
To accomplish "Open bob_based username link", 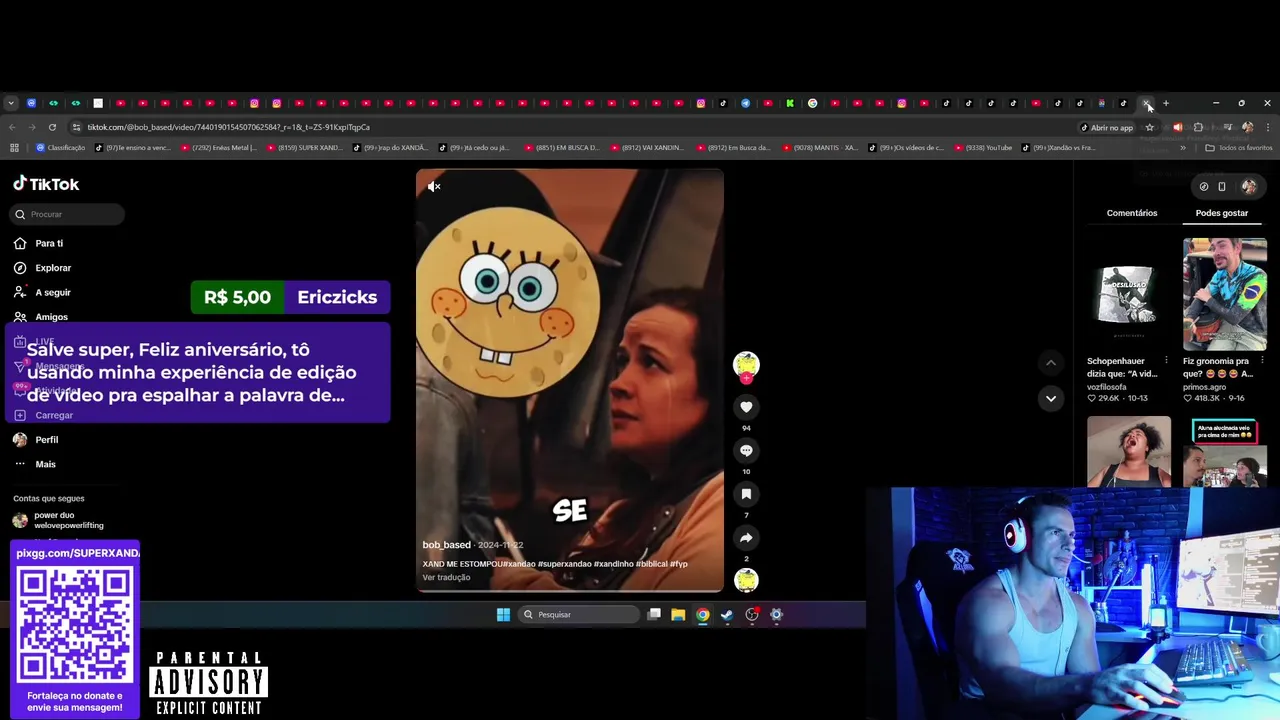I will [446, 545].
